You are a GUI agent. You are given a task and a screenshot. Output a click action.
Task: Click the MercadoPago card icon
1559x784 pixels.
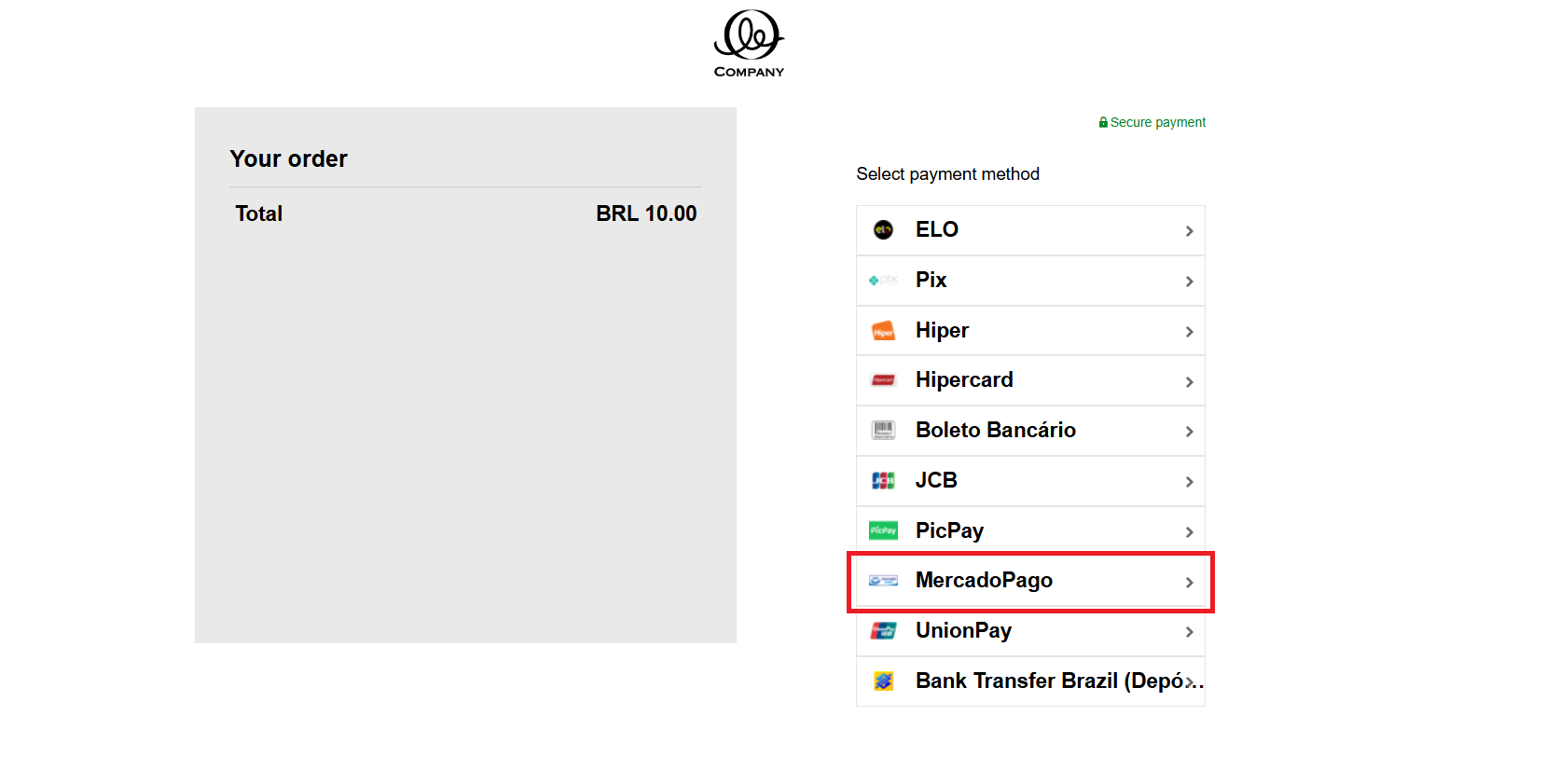[883, 580]
